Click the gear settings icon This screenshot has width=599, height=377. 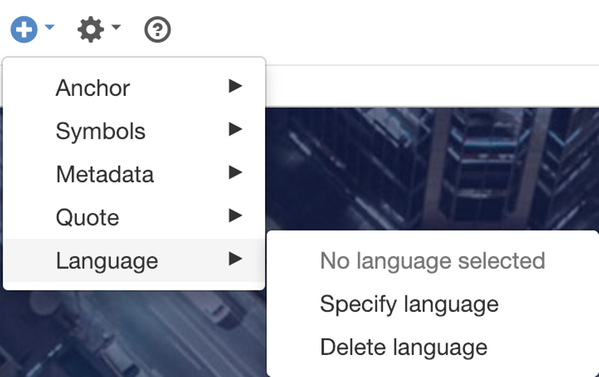click(91, 29)
